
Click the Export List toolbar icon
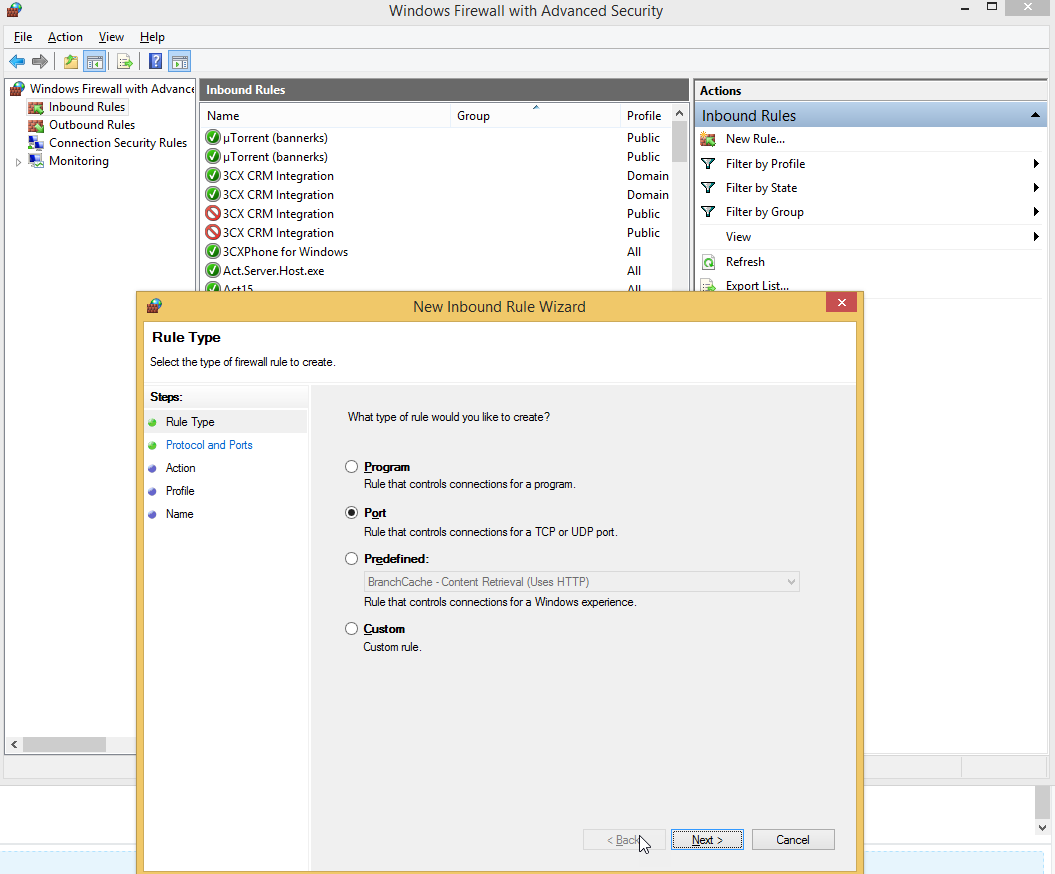click(124, 62)
